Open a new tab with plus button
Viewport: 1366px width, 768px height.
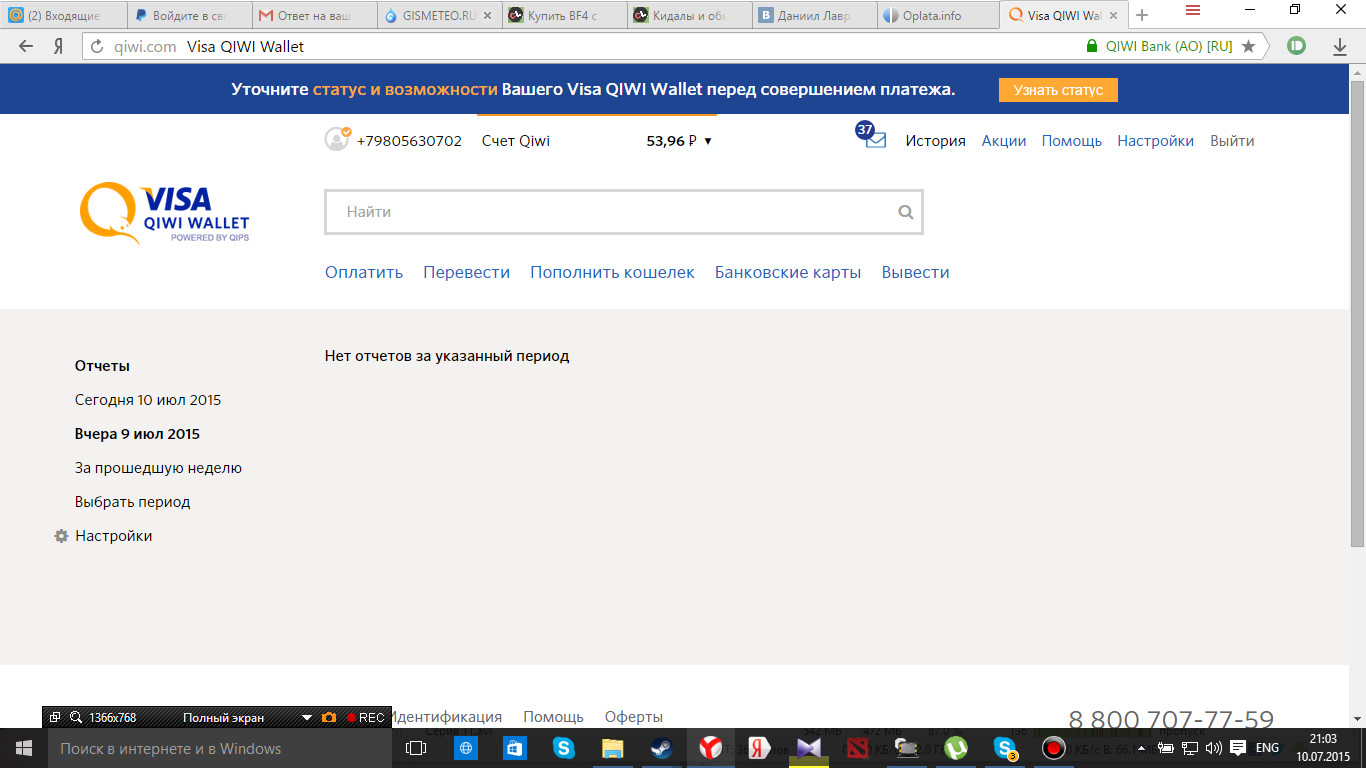[1142, 15]
